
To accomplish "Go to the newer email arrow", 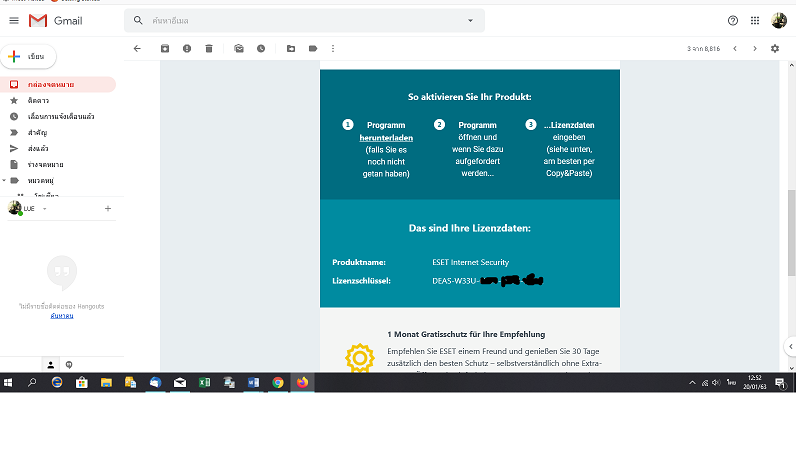I will pos(735,48).
